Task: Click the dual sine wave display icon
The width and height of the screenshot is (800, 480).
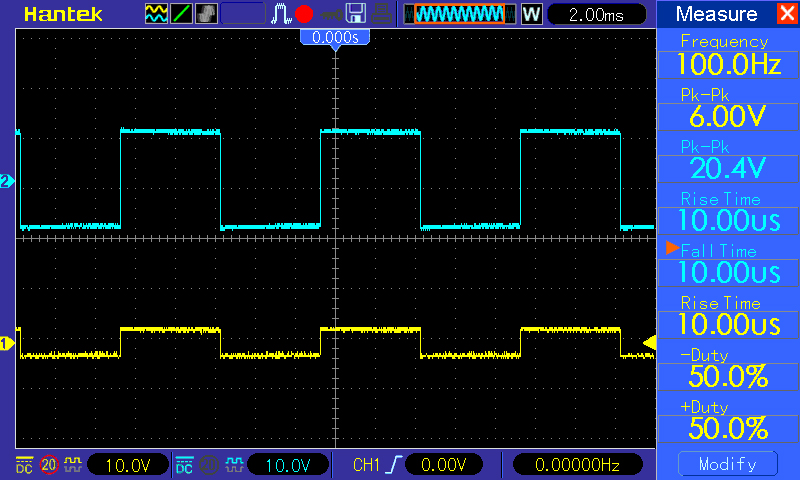Action: [156, 14]
